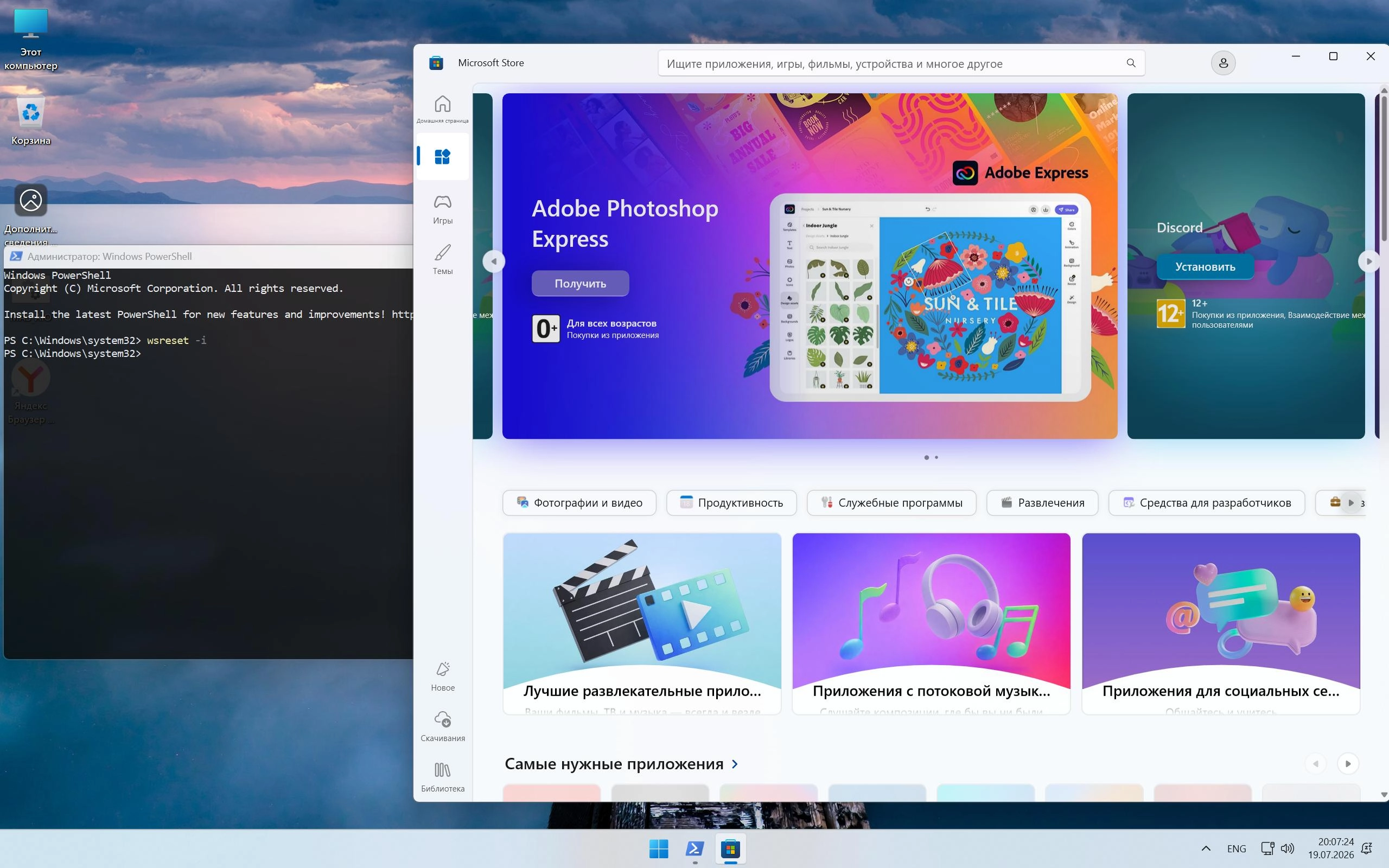Open the social networking apps collection card
This screenshot has width=1389, height=868.
coord(1221,624)
